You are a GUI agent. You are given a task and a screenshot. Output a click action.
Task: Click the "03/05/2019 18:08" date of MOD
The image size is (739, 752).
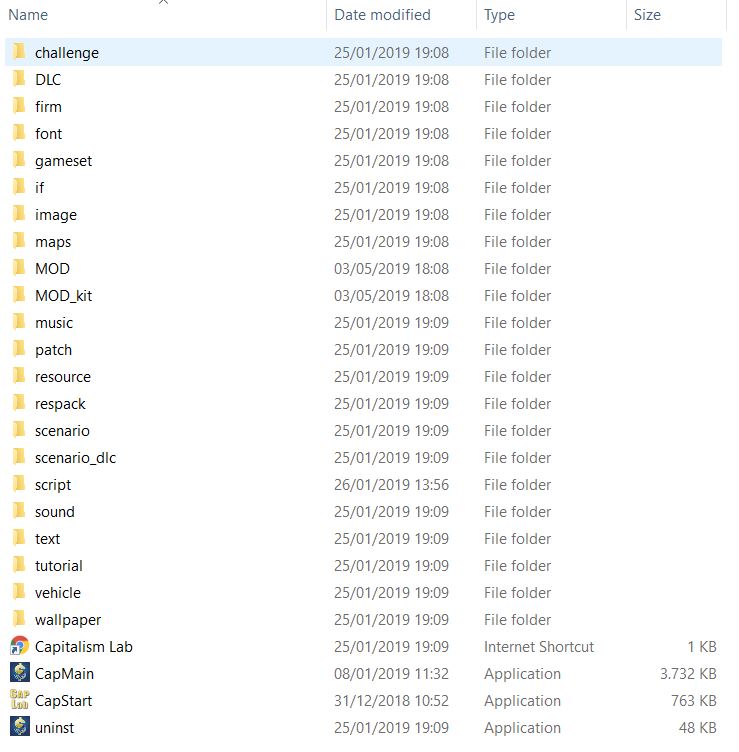point(391,269)
